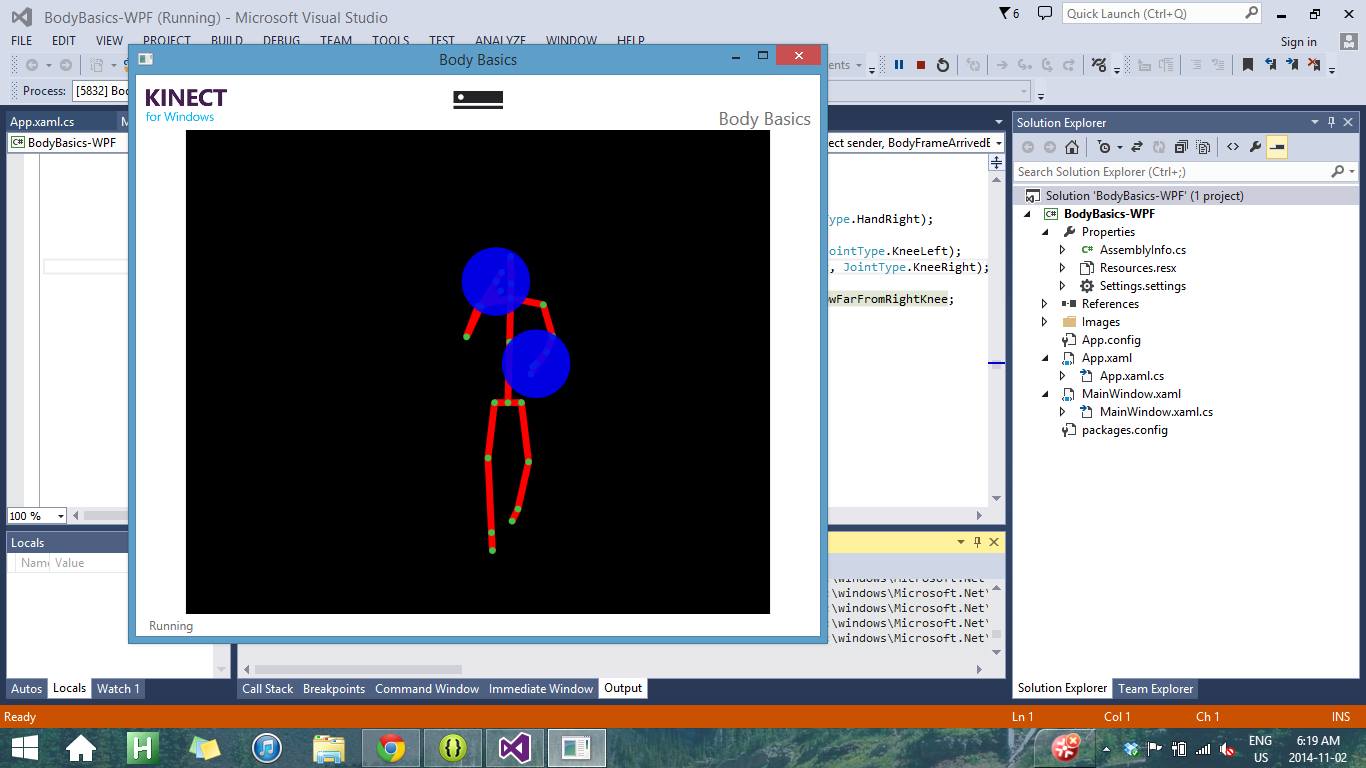Click the Body Basics window title bar
This screenshot has width=1366, height=768.
pyautogui.click(x=478, y=59)
